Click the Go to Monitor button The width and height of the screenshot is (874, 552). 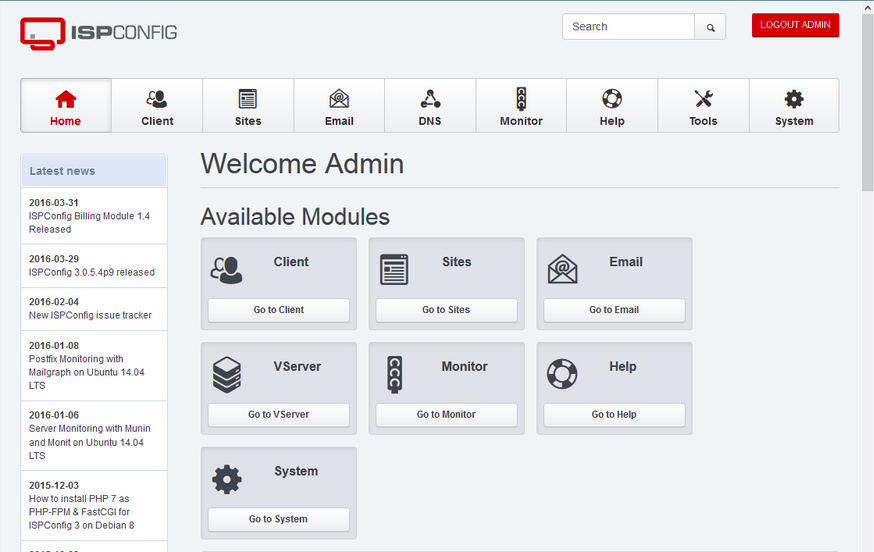[446, 415]
